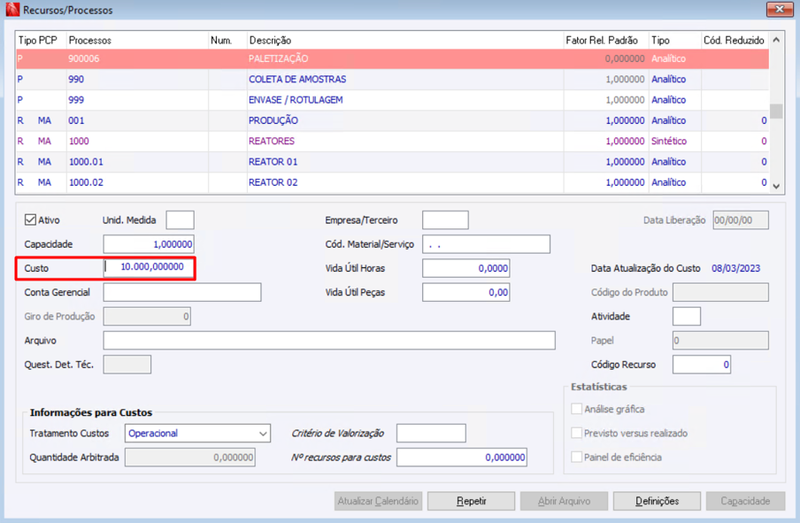Image resolution: width=800 pixels, height=523 pixels.
Task: Click the list vertical scrollbar thumb
Action: (x=776, y=111)
